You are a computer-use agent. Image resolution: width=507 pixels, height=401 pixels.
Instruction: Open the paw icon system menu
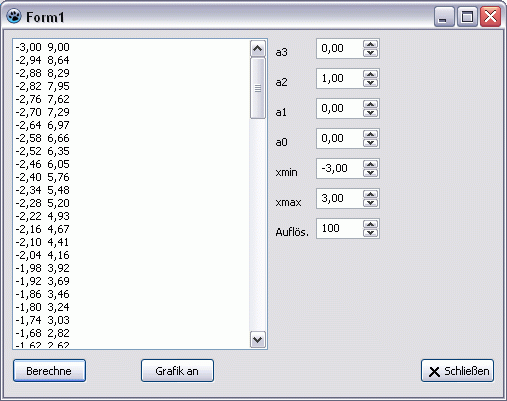click(14, 16)
